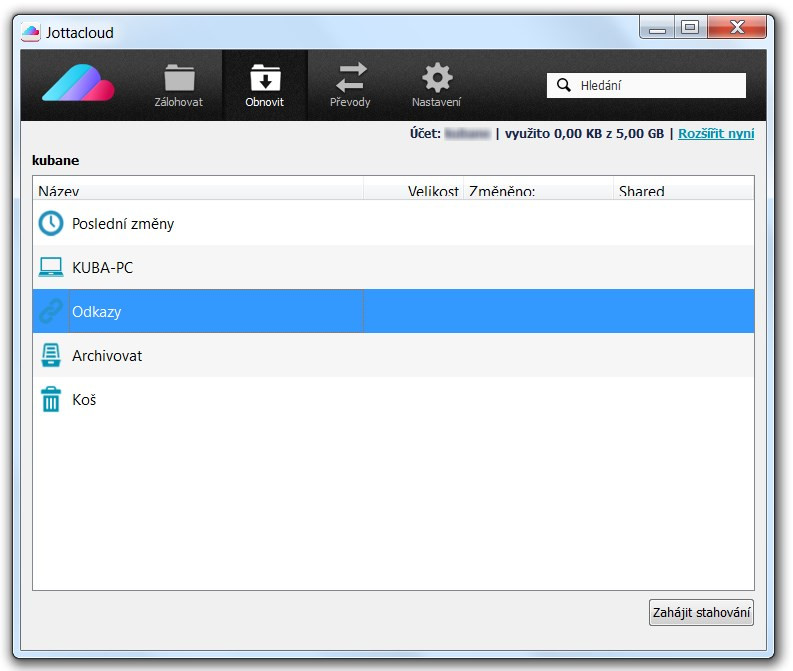
Task: Open the Převody transfers tab
Action: 350,85
